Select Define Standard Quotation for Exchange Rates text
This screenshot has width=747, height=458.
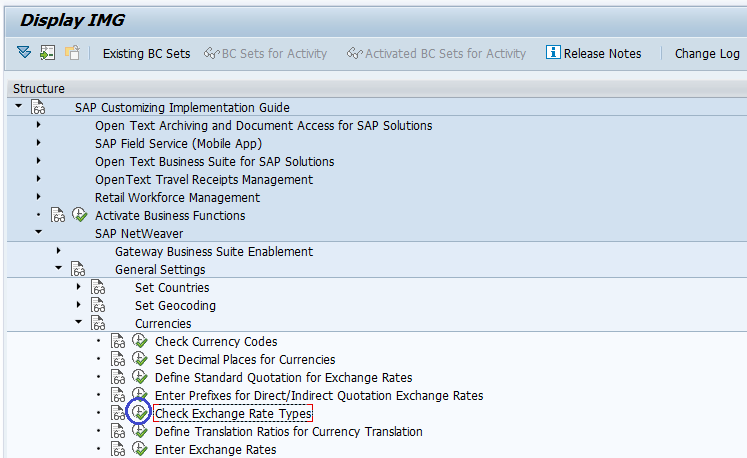(283, 377)
